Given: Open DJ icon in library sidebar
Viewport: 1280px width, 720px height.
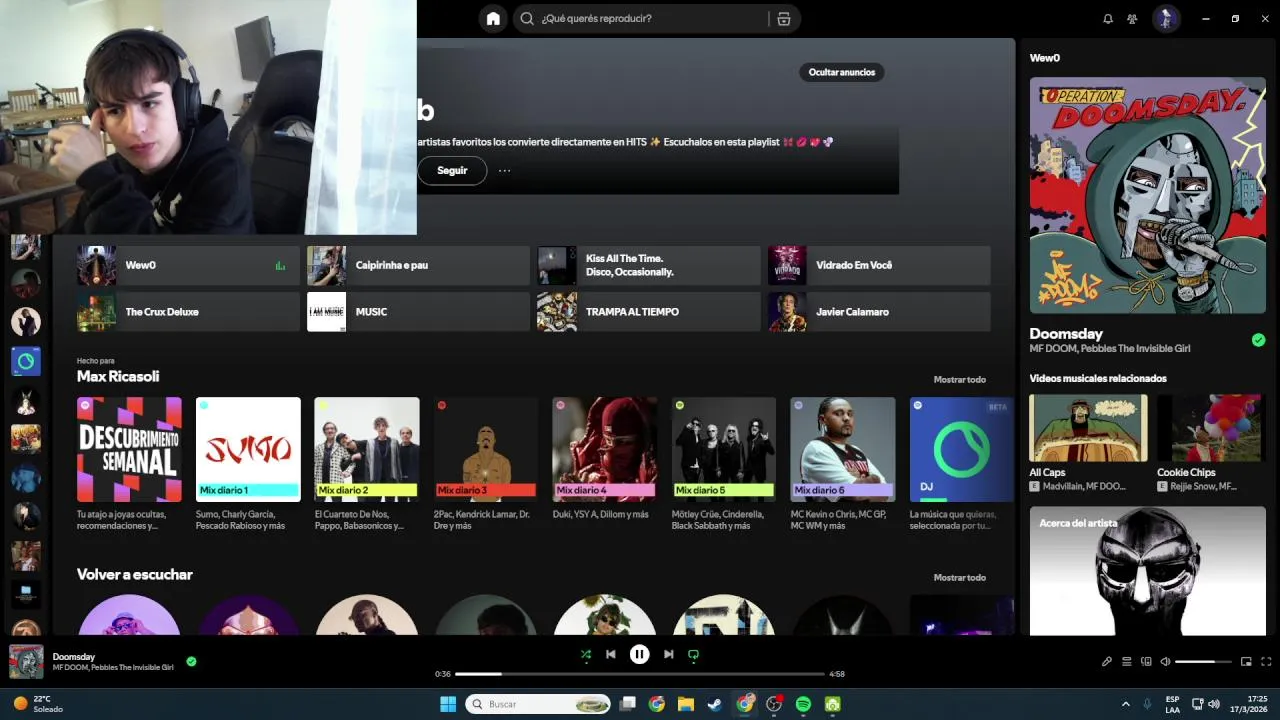Looking at the screenshot, I should (26, 361).
